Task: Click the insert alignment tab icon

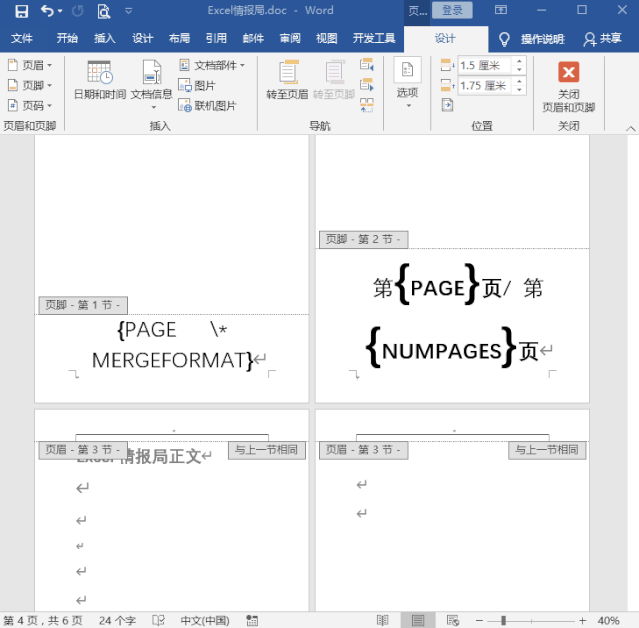Action: pos(447,105)
